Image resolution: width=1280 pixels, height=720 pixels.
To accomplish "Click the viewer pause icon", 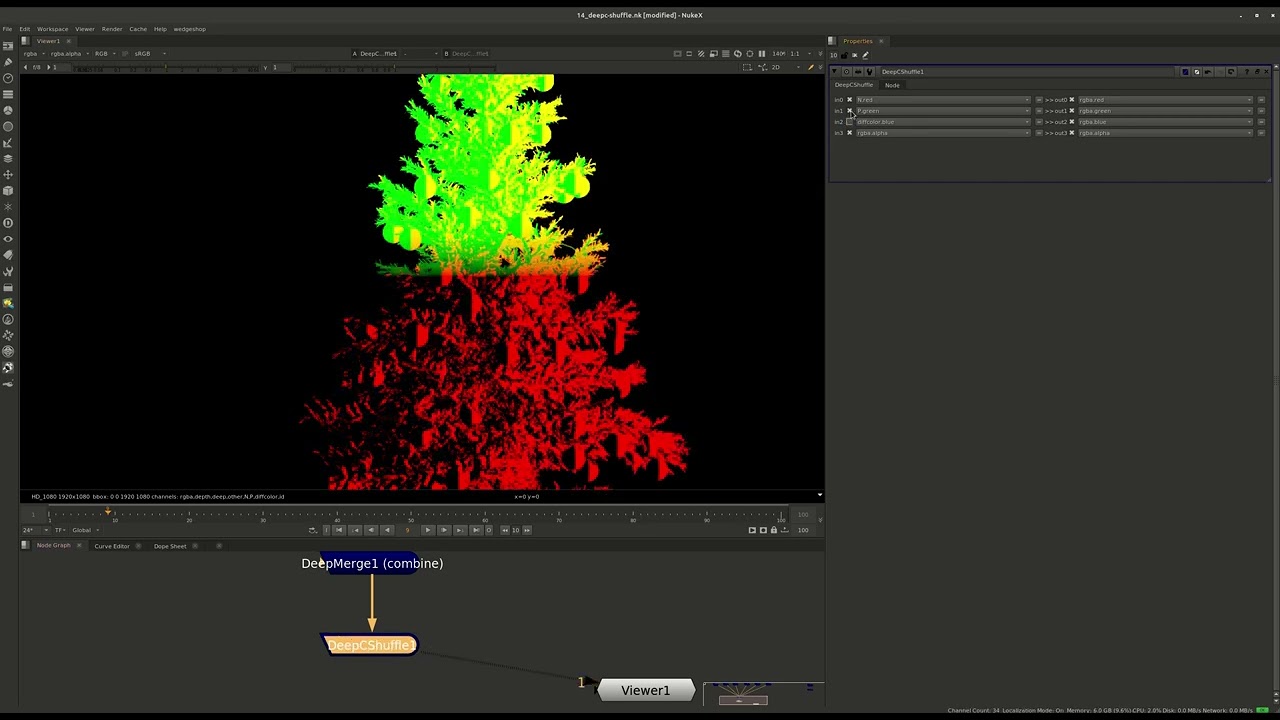I will coord(762,54).
